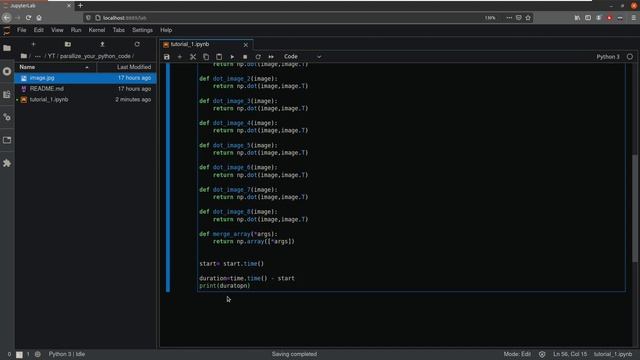This screenshot has height=360, width=640.
Task: Interrupt the kernel with the stop icon
Action: [245, 57]
